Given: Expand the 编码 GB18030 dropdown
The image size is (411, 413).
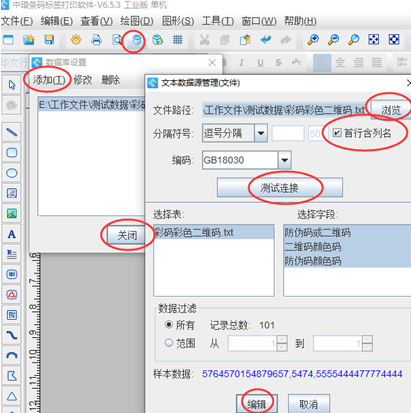Looking at the screenshot, I should click(284, 160).
